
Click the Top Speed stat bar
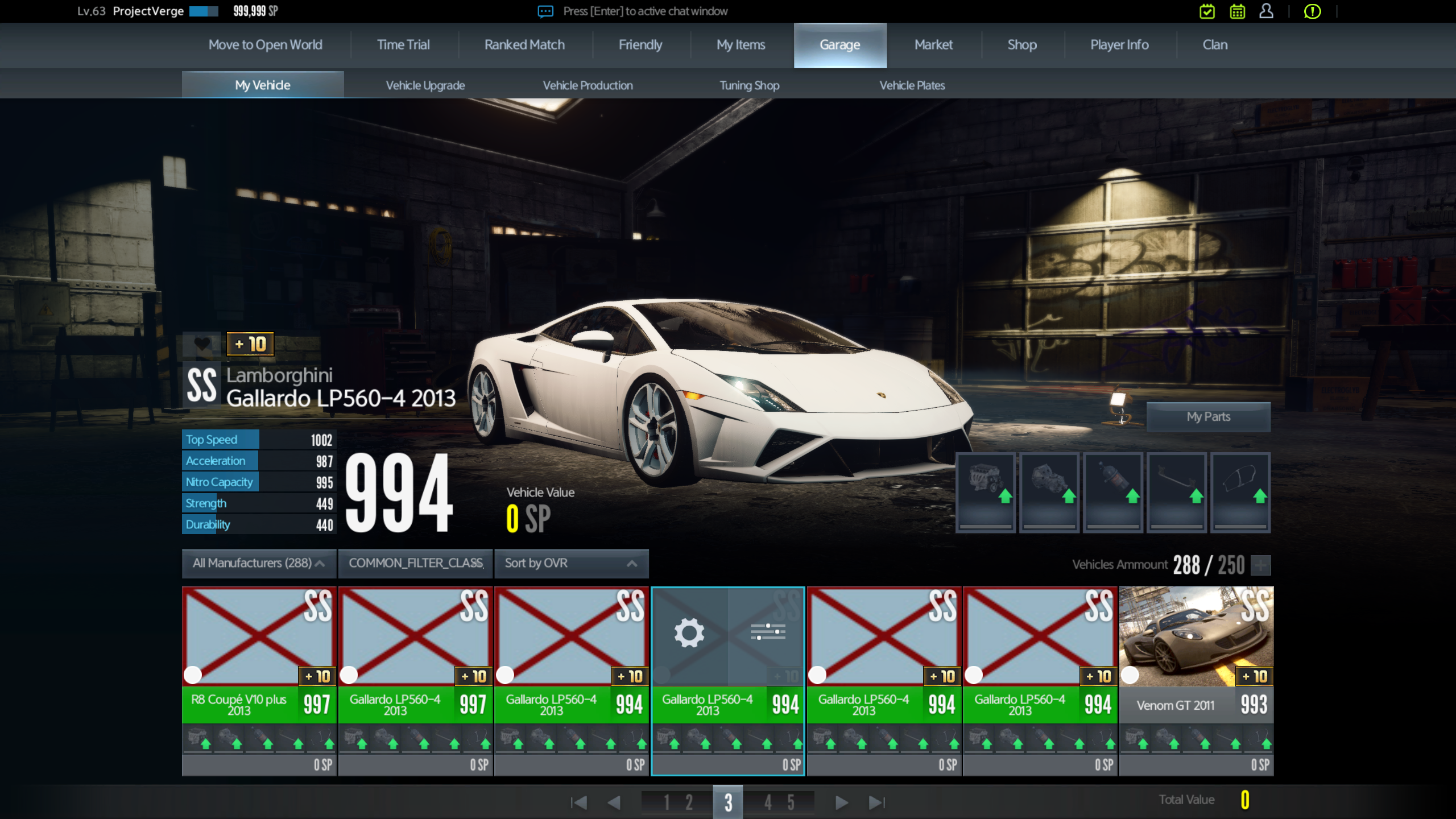[x=259, y=440]
